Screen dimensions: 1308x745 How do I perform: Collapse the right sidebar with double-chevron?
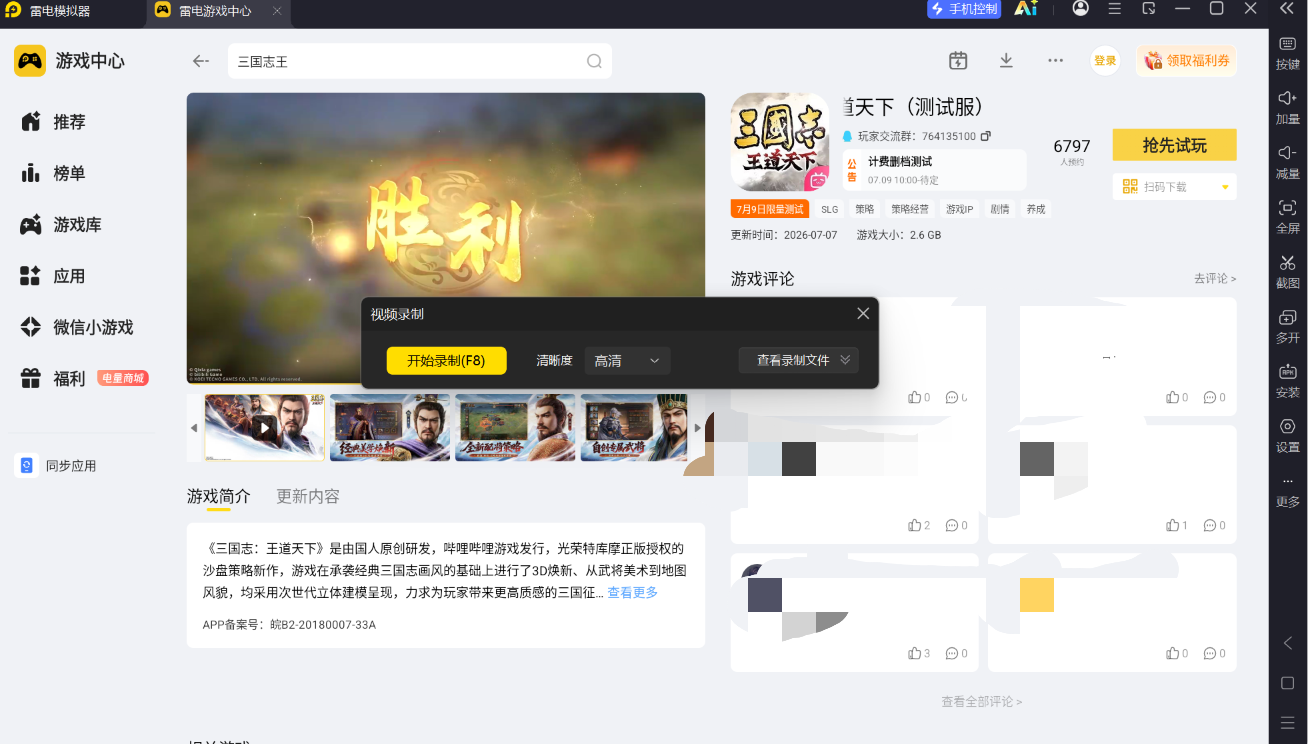pos(1288,8)
